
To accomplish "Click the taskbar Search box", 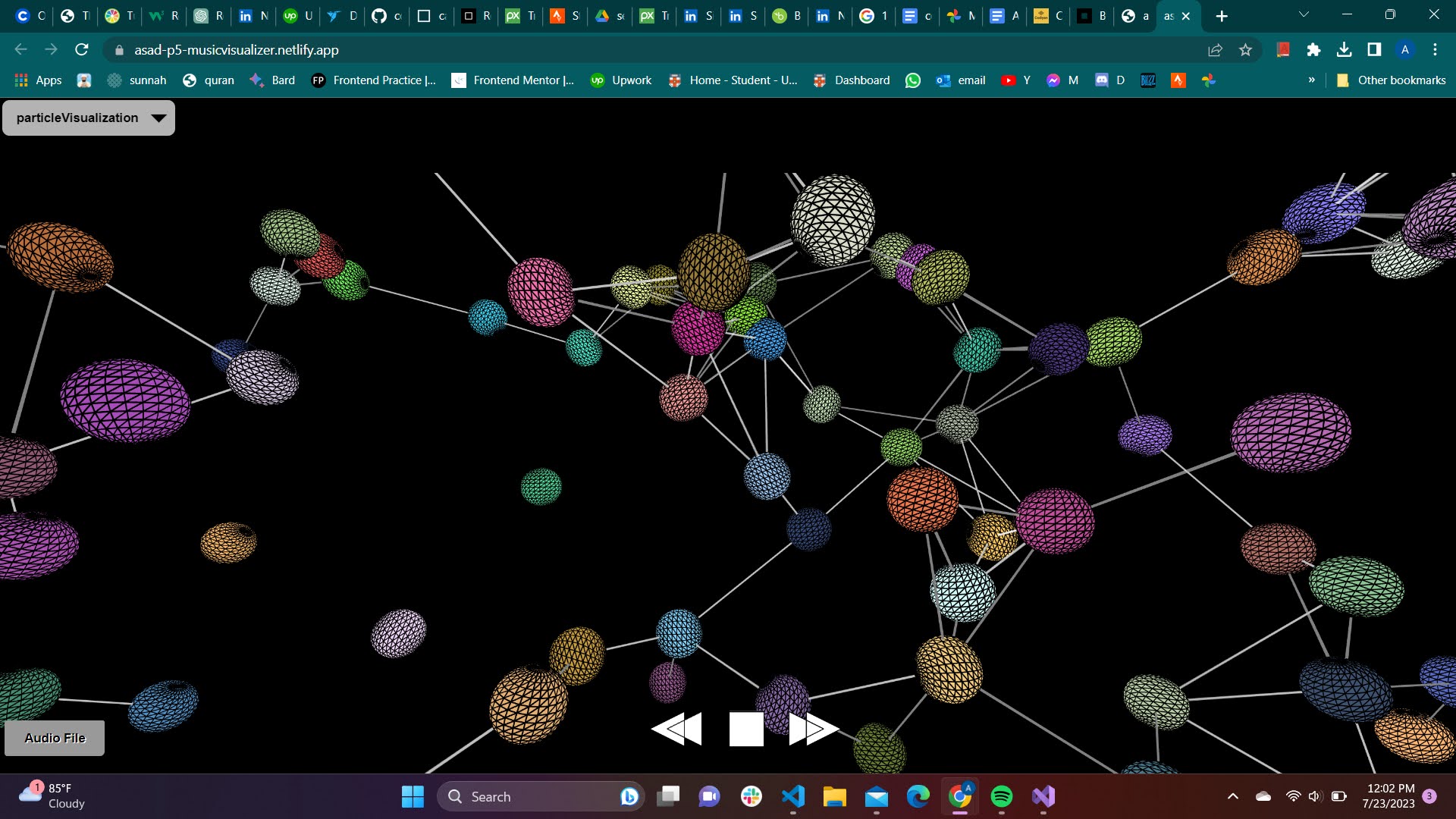I will (540, 796).
